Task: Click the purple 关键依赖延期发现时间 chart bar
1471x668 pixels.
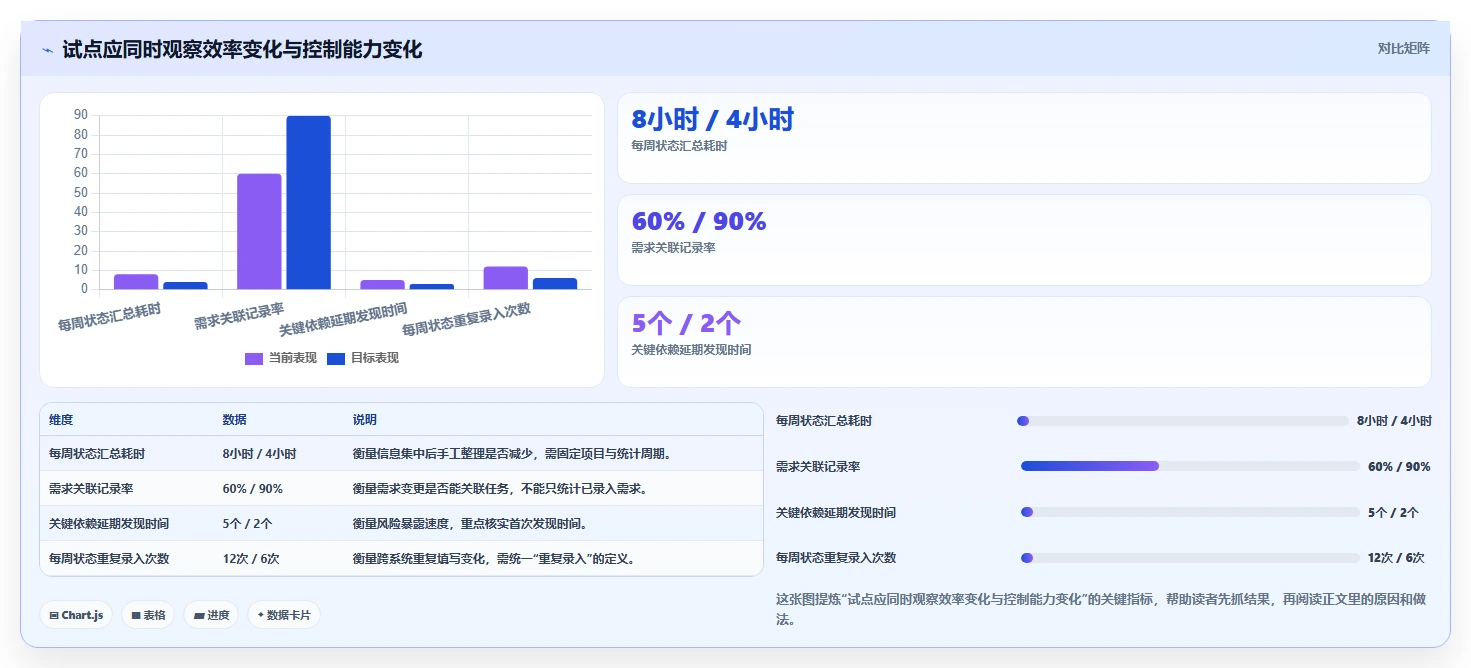Action: click(382, 285)
